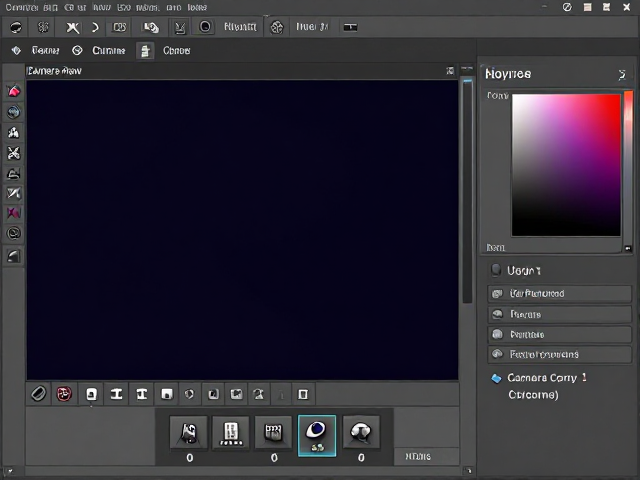The image size is (640, 480).
Task: Click the tiny button beneath the hue strip
Action: point(628,248)
